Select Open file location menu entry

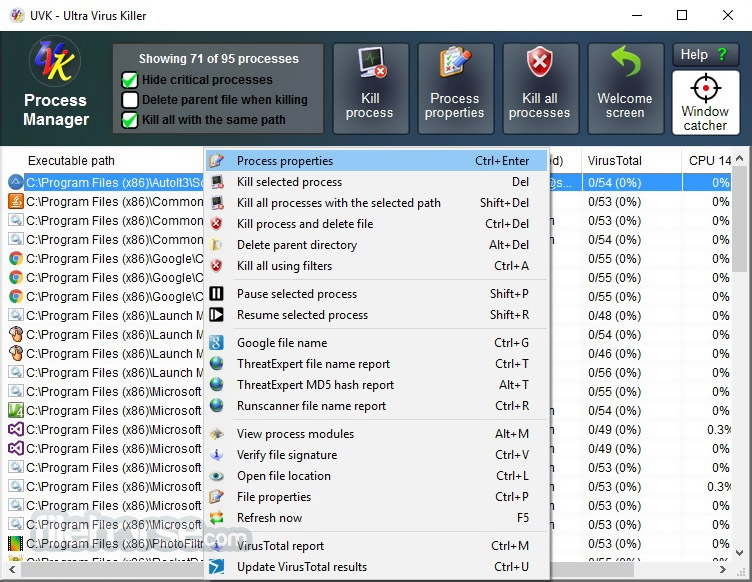click(x=376, y=476)
